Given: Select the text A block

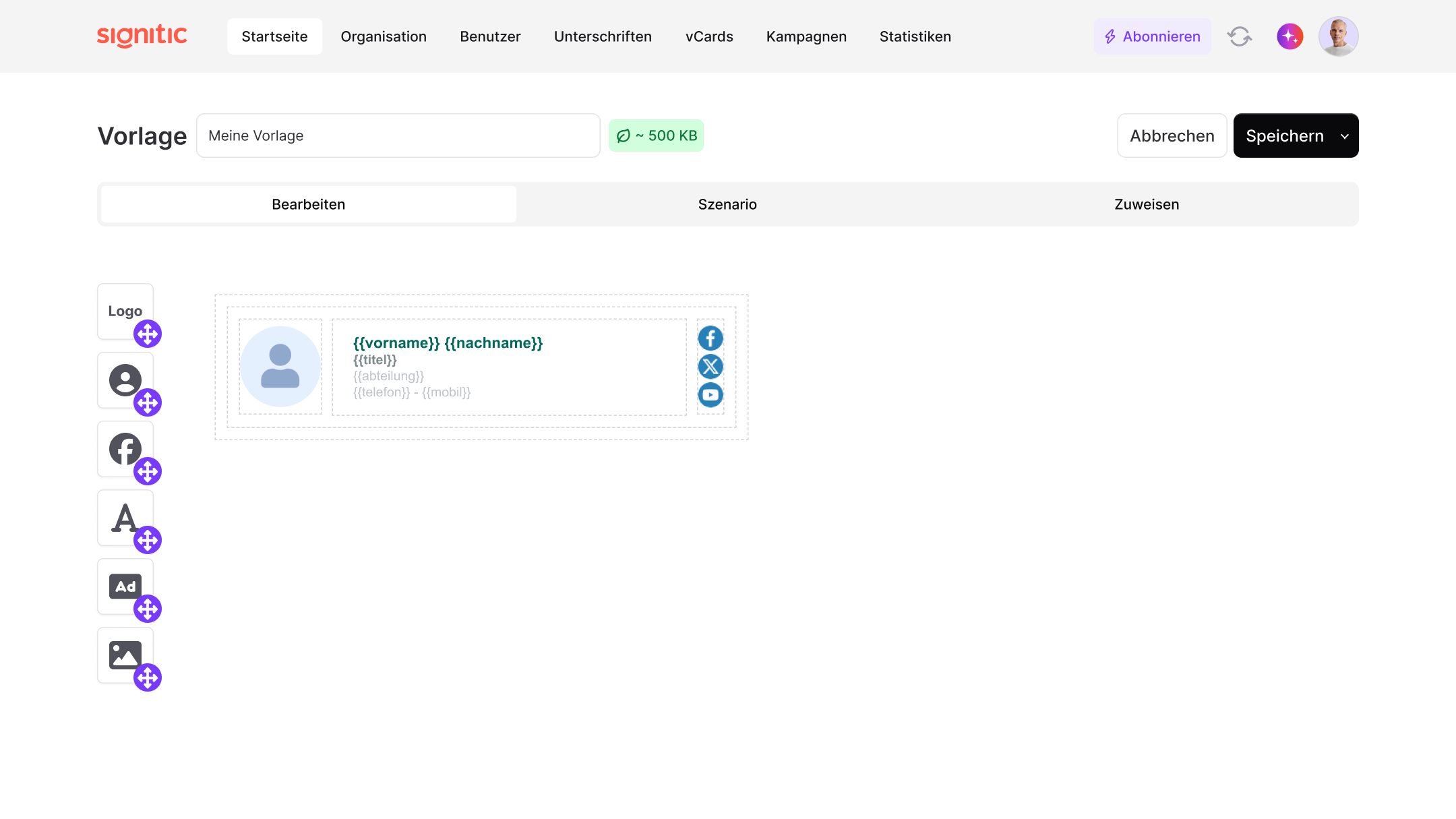Looking at the screenshot, I should tap(125, 518).
